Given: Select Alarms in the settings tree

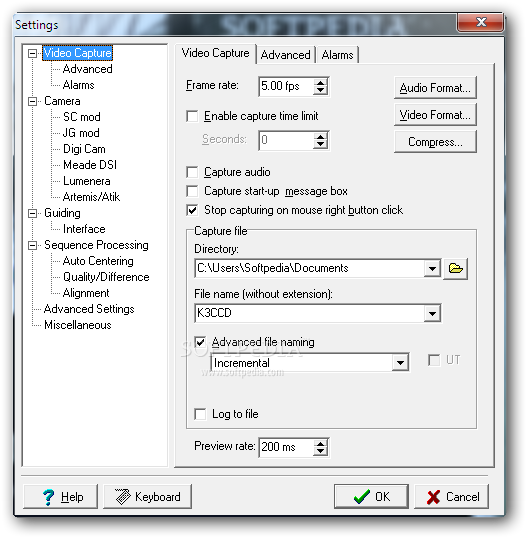Looking at the screenshot, I should click(x=78, y=85).
